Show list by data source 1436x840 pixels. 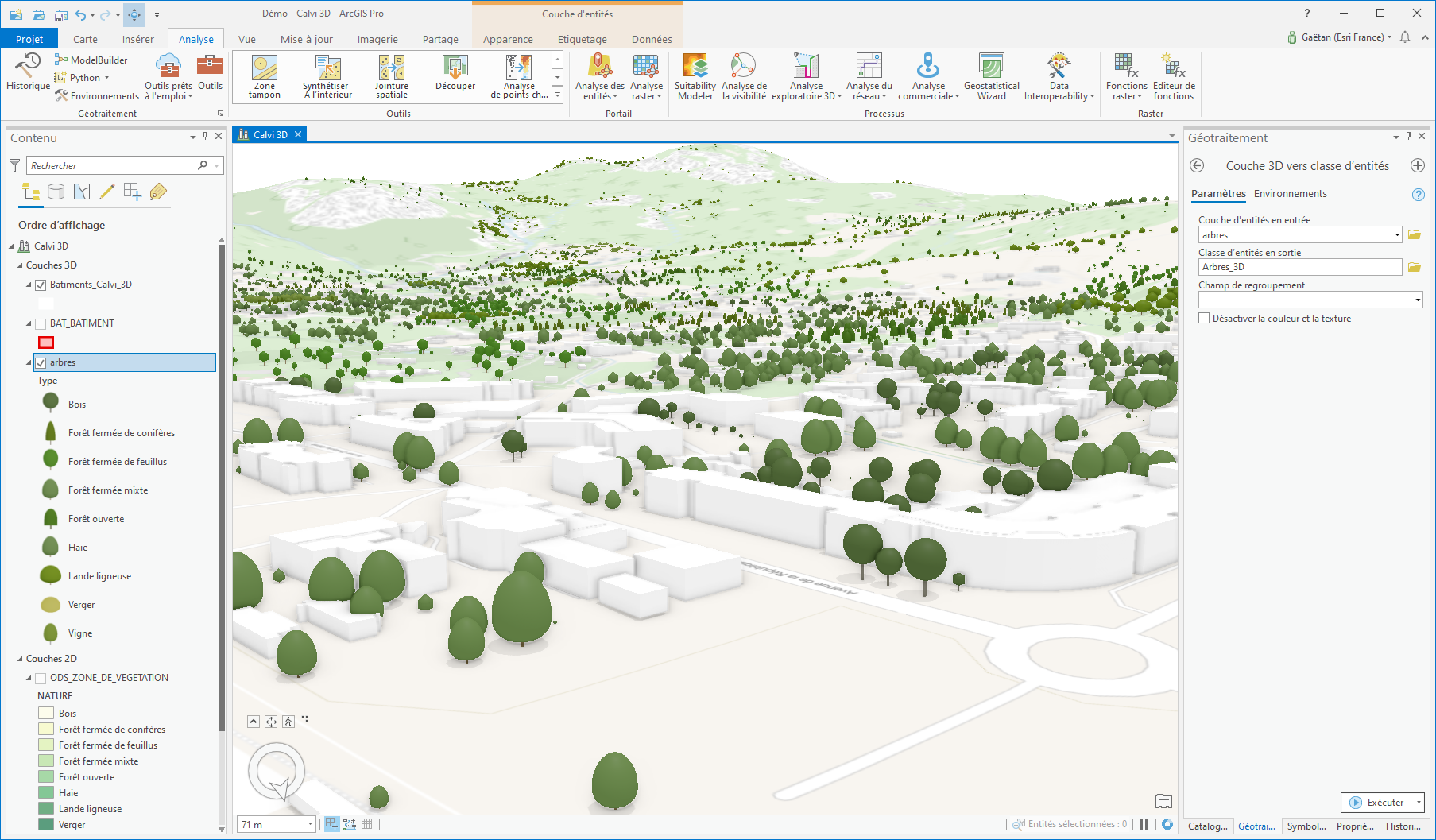point(56,192)
